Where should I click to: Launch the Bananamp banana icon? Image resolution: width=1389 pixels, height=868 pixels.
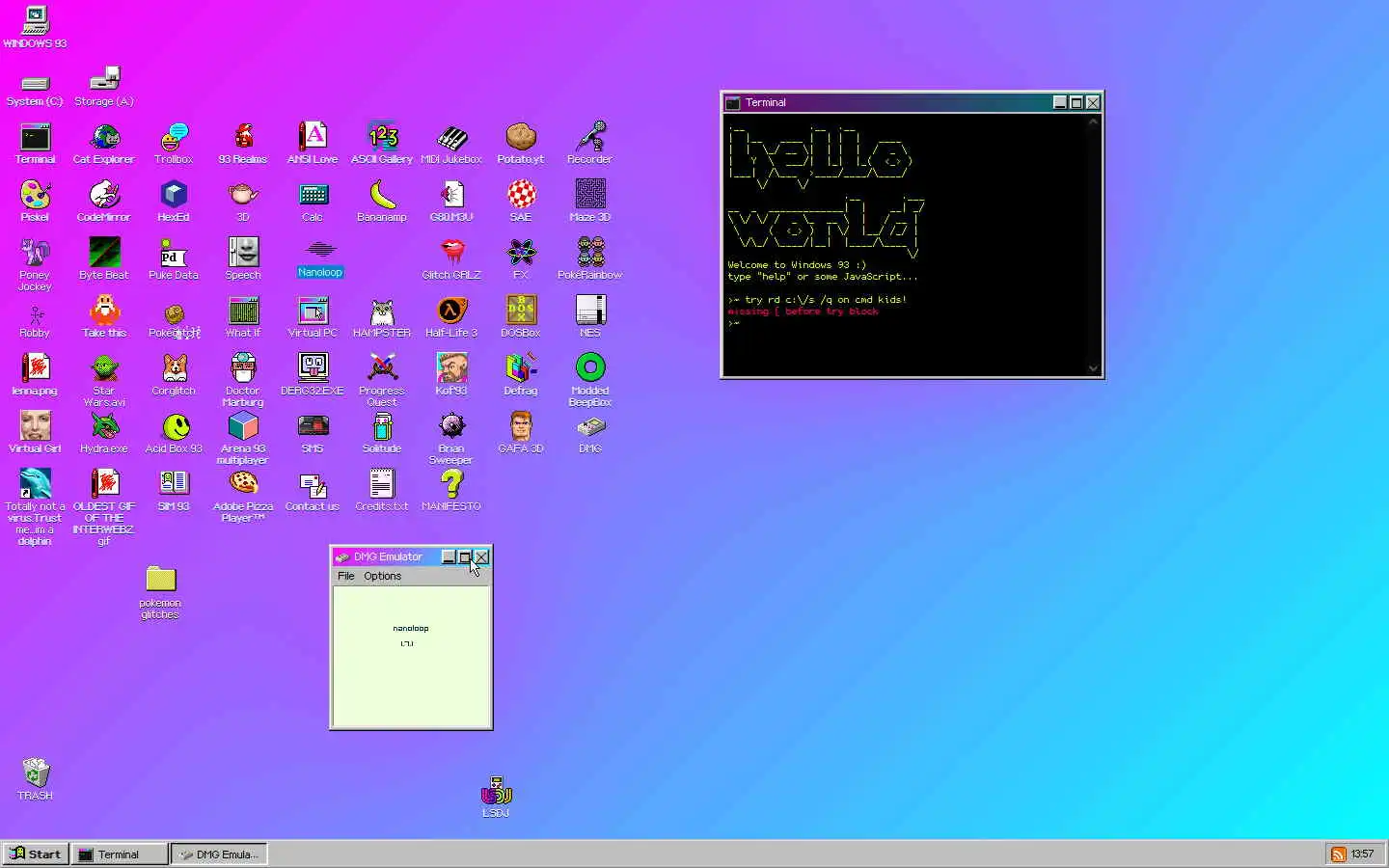tap(382, 202)
